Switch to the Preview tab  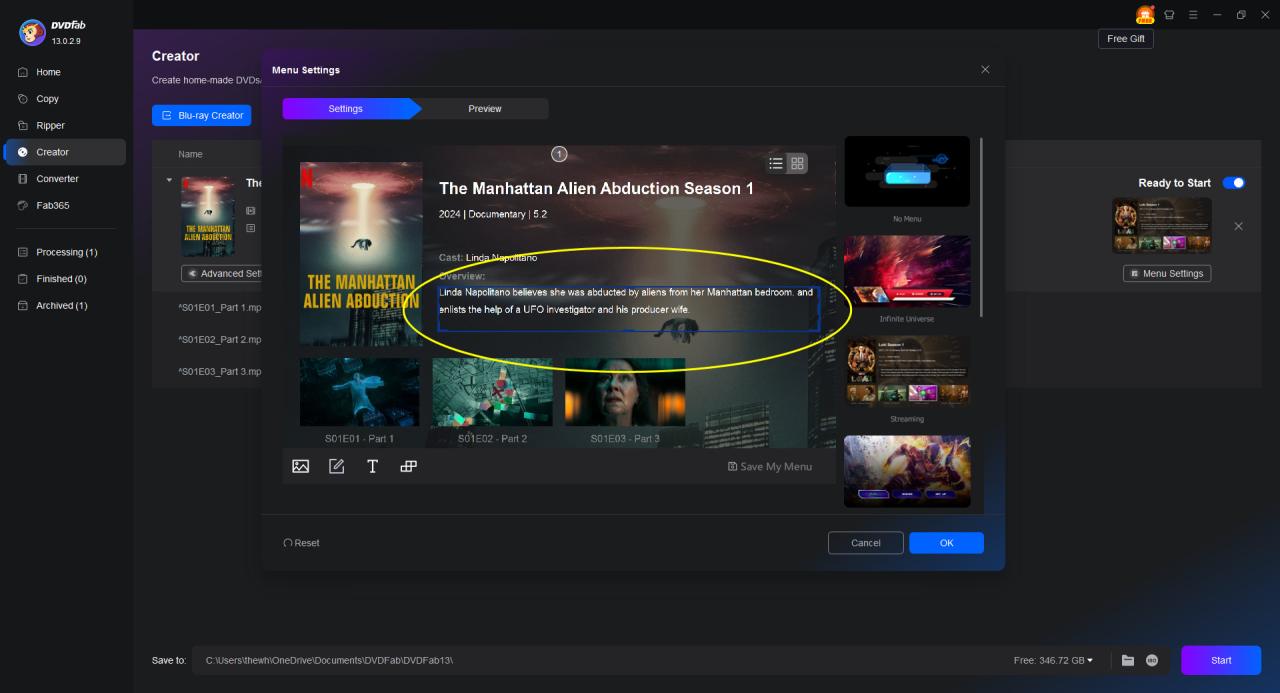click(x=485, y=109)
